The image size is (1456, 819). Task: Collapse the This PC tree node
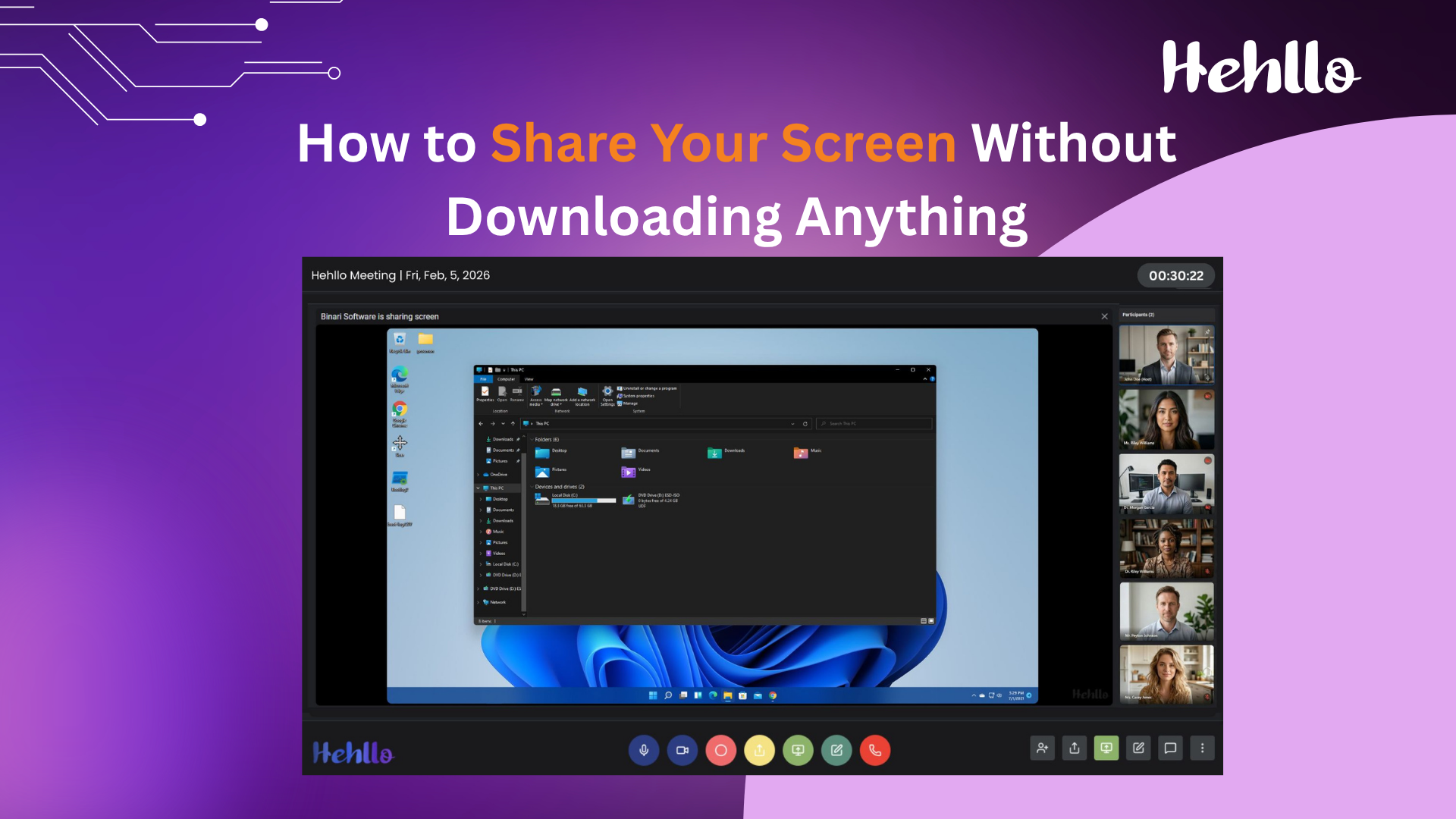pyautogui.click(x=478, y=488)
